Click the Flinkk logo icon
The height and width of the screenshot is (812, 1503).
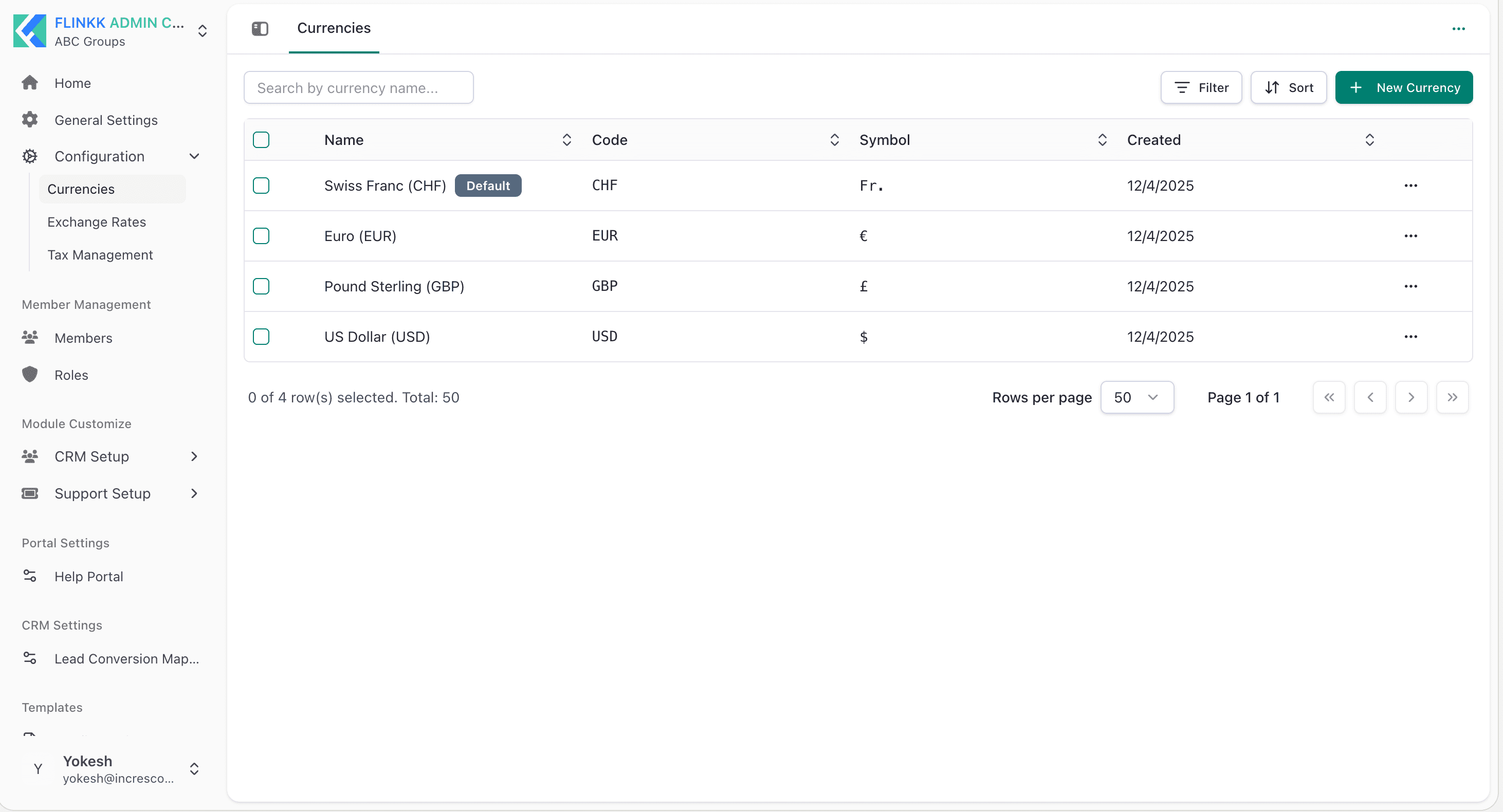click(x=30, y=31)
